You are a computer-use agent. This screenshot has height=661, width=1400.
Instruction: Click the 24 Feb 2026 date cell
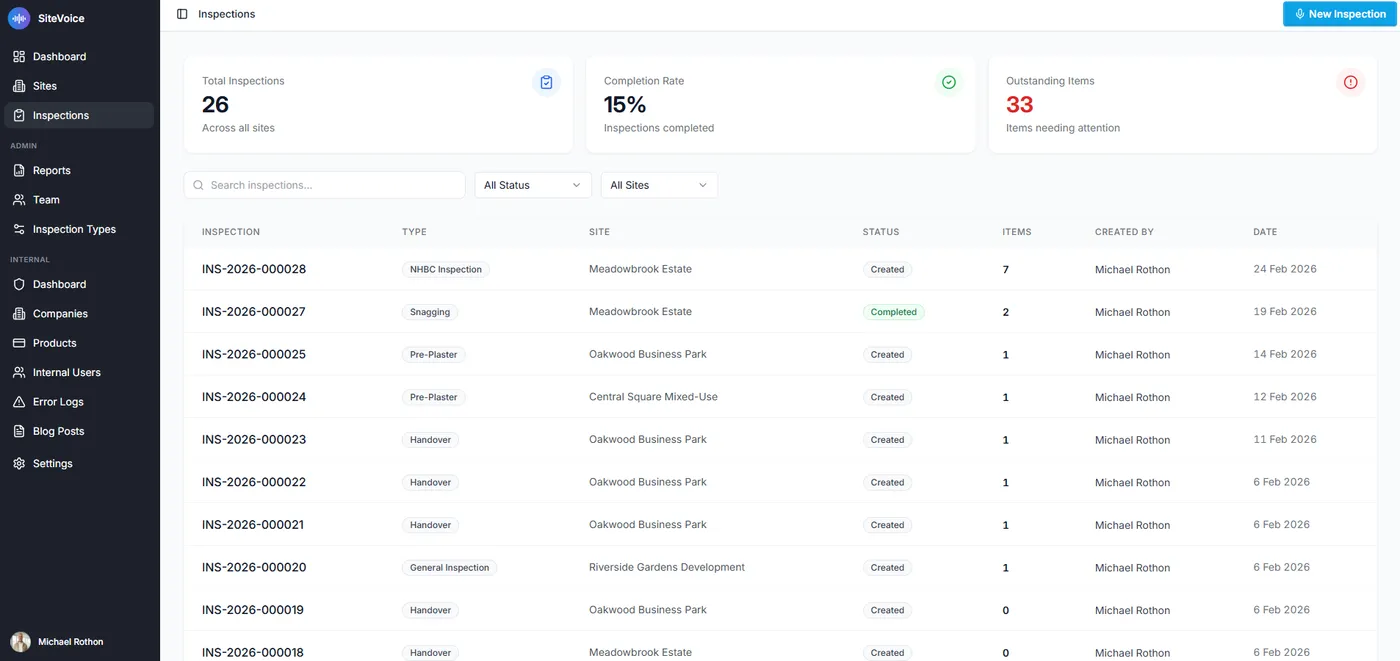point(1285,269)
